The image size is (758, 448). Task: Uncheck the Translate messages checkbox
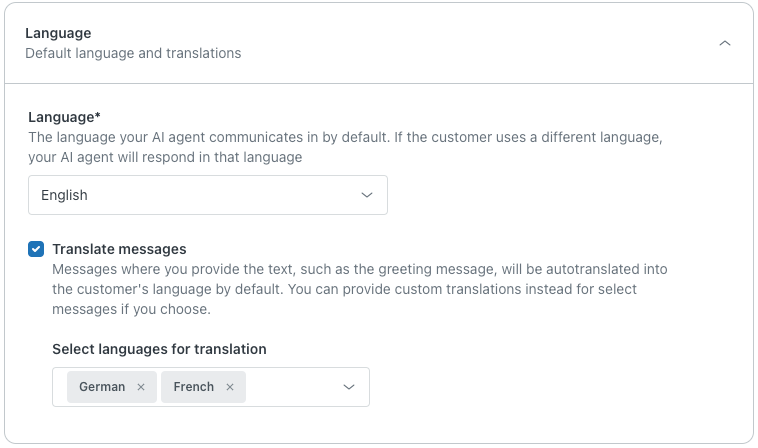[36, 249]
